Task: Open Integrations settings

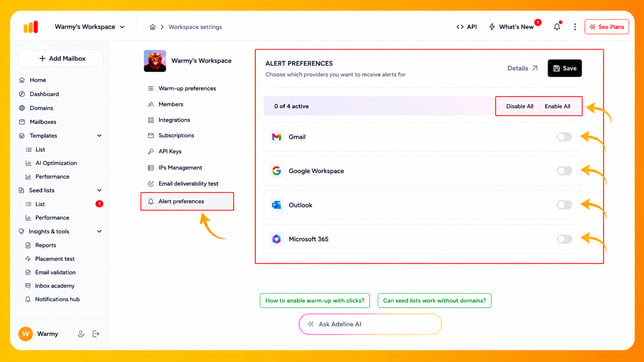Action: coord(169,120)
